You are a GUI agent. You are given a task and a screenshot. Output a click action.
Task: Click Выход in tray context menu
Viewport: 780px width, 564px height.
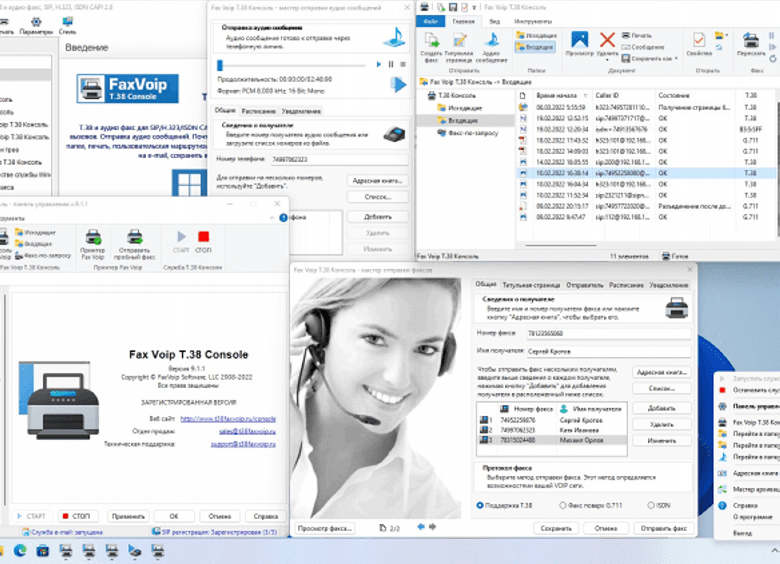[742, 533]
